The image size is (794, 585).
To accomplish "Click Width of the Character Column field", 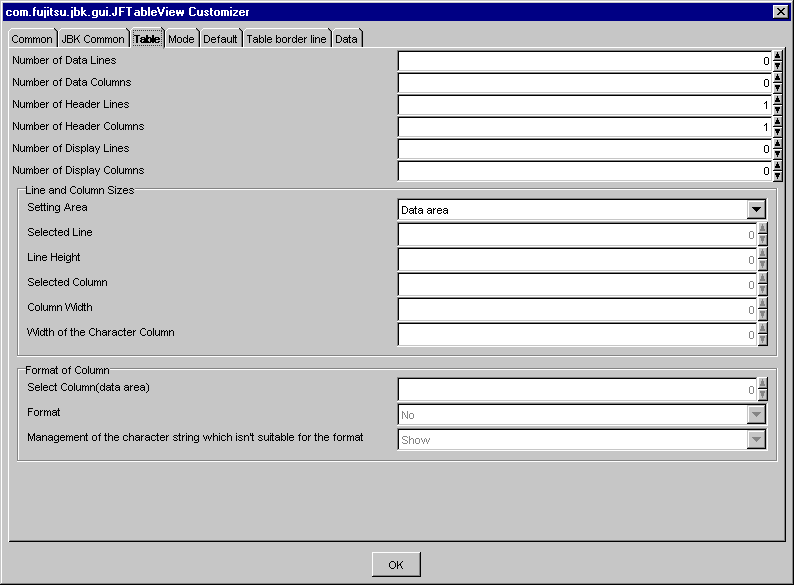I will click(x=577, y=335).
